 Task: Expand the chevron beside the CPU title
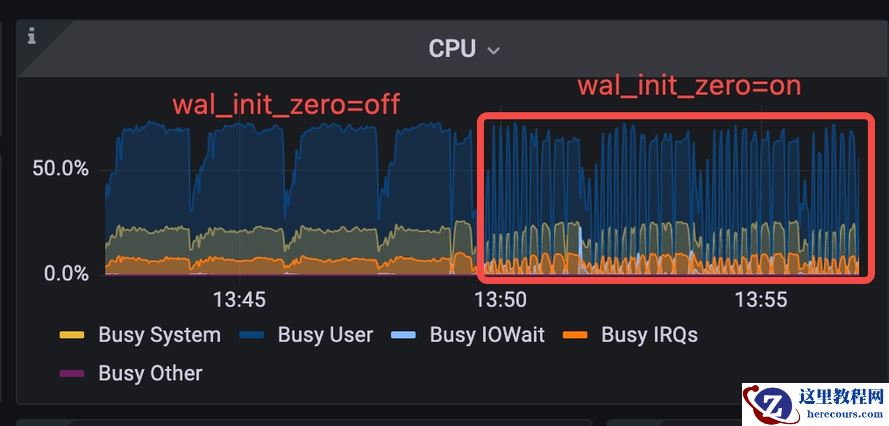(x=493, y=50)
